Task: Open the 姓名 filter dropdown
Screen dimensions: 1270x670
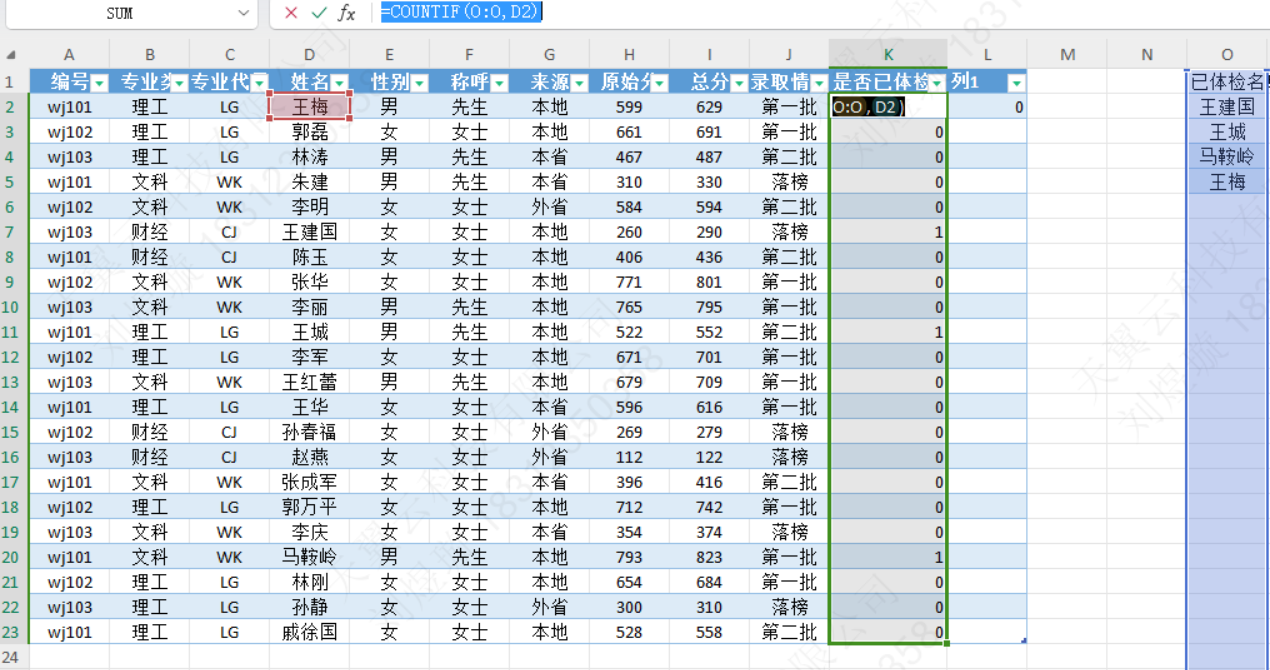Action: (339, 83)
